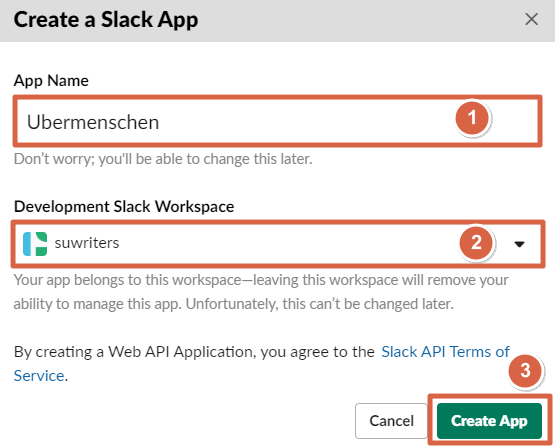Close the Create a Slack App dialog
The height and width of the screenshot is (447, 555).
coord(531,19)
